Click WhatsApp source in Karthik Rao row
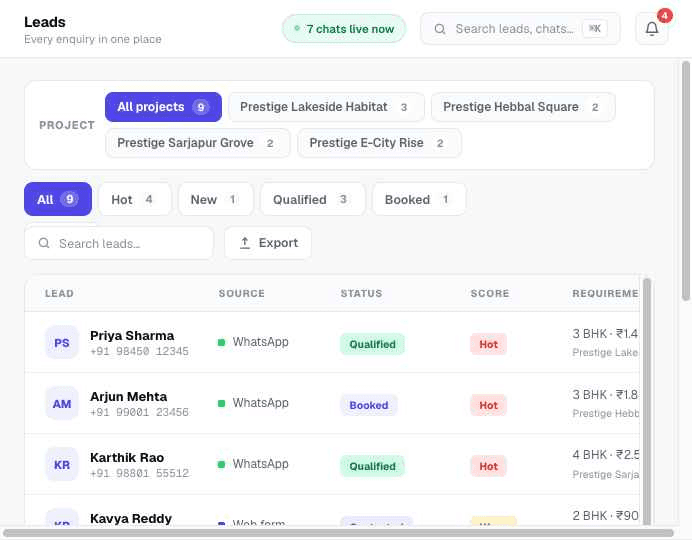 (253, 464)
